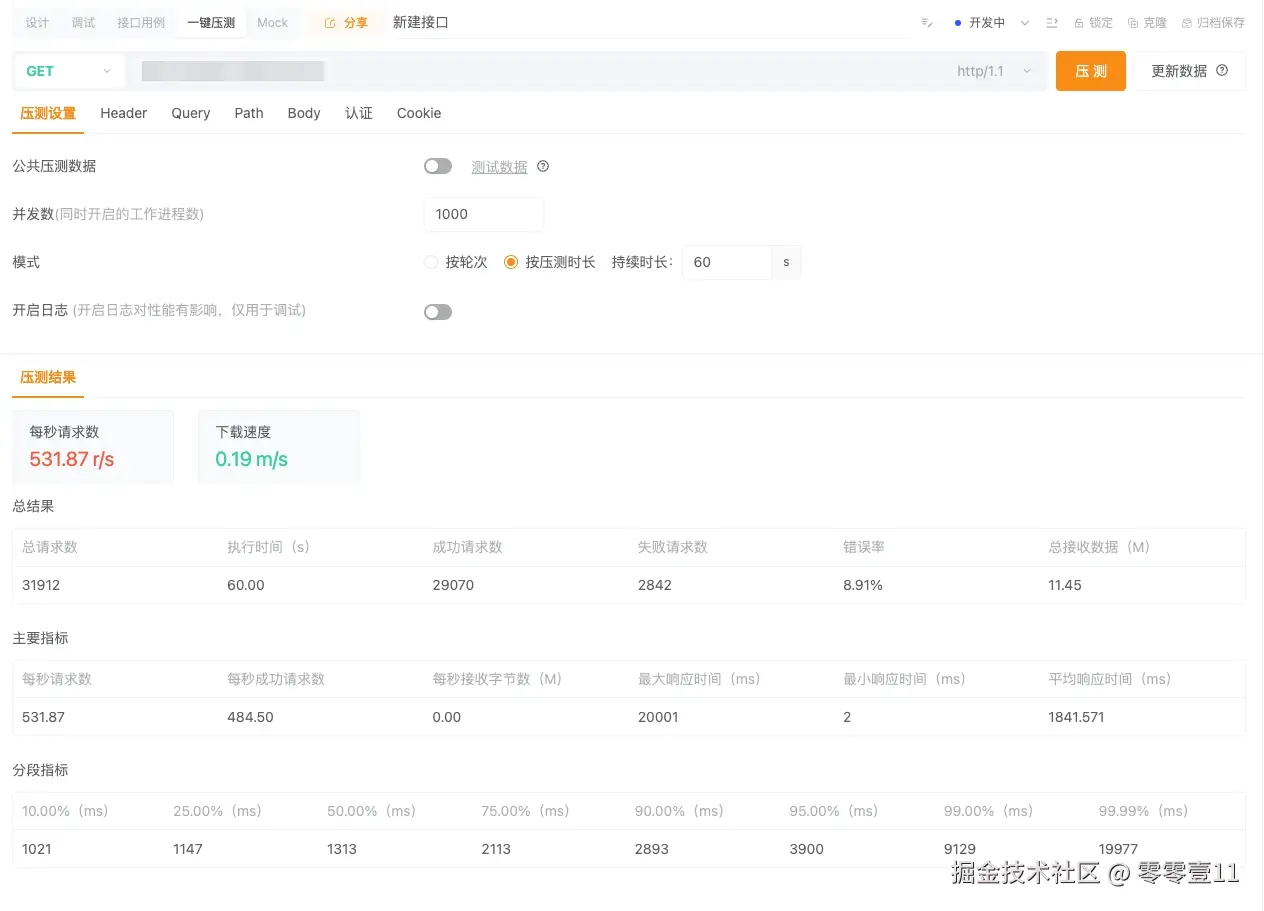Screen dimensions: 1264x911
Task: Click max response time value 20001
Action: pos(658,717)
